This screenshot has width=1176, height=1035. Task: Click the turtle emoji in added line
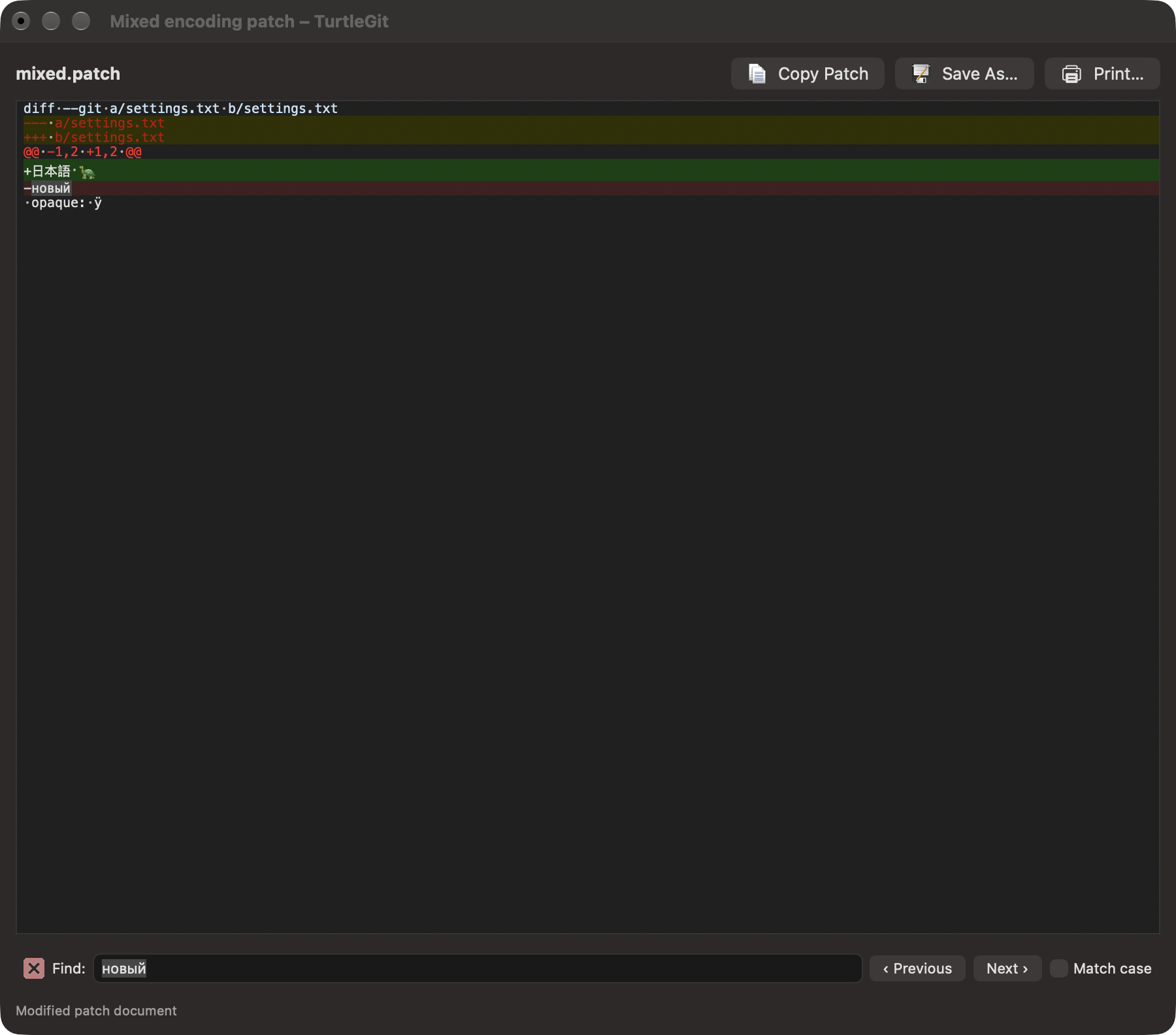pyautogui.click(x=87, y=172)
